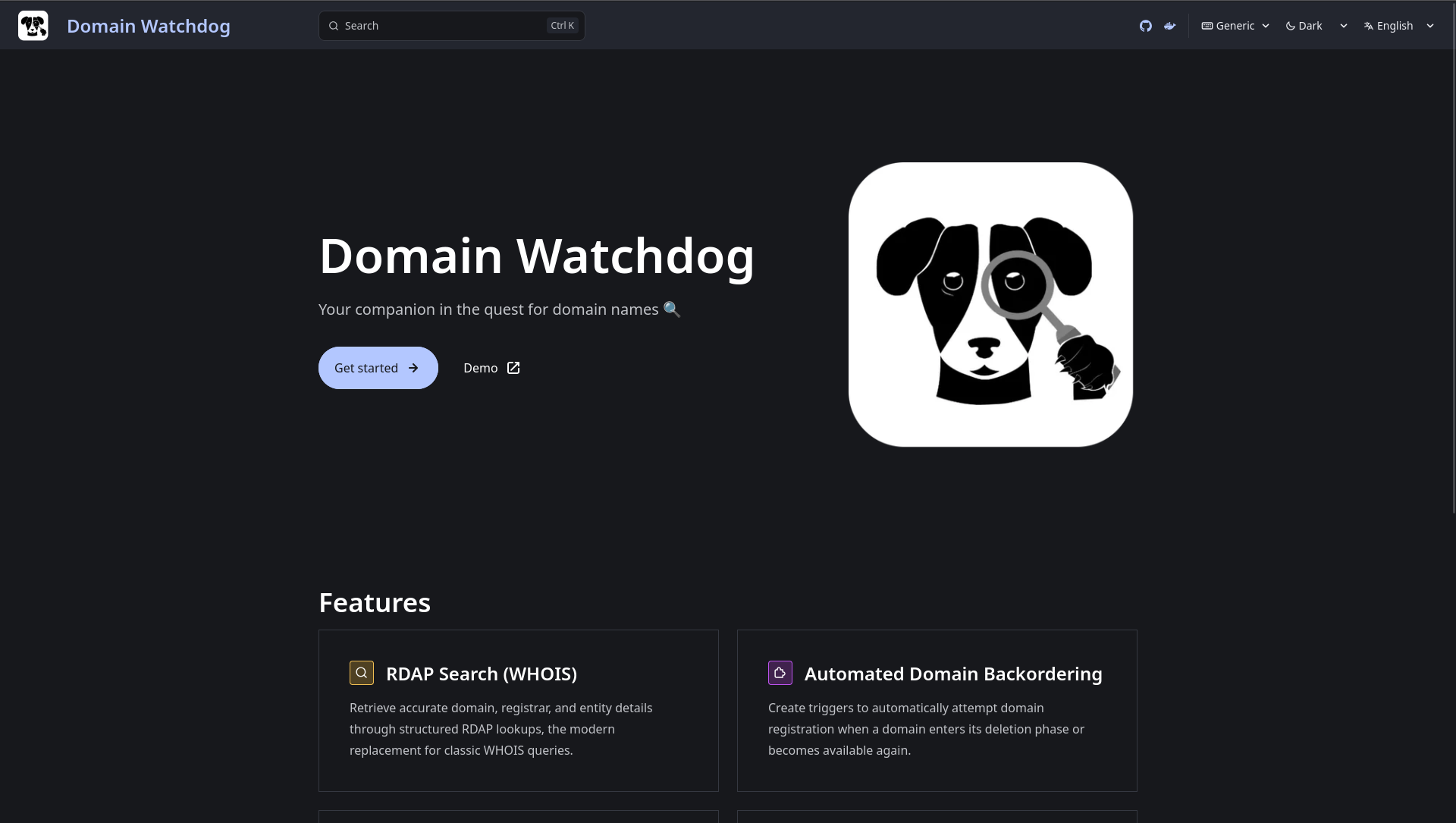
Task: Open the Generic platform dropdown
Action: click(x=1235, y=25)
